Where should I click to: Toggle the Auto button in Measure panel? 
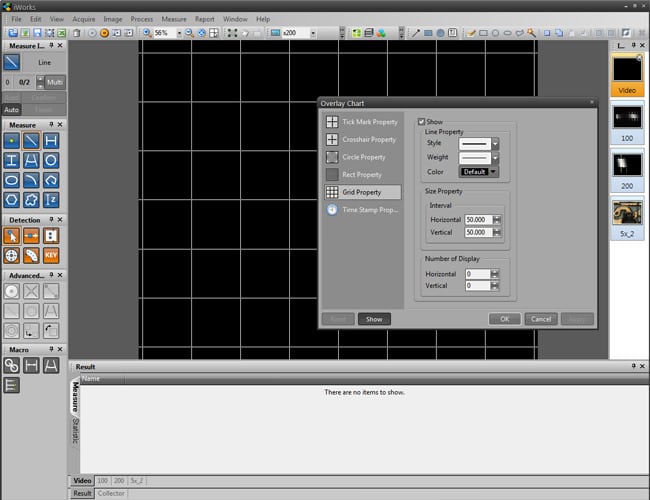[12, 110]
